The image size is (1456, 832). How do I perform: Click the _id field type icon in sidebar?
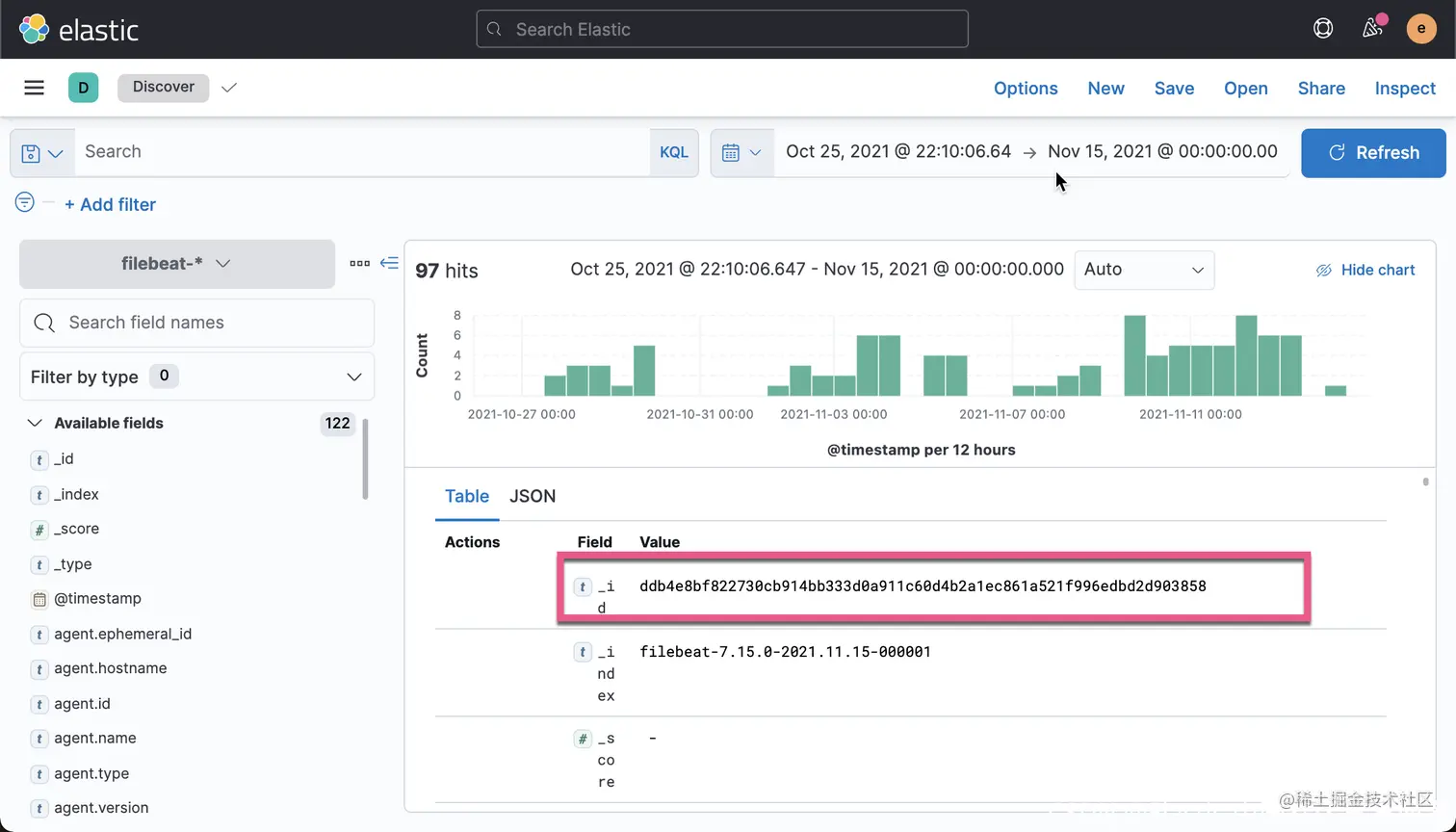click(x=39, y=459)
